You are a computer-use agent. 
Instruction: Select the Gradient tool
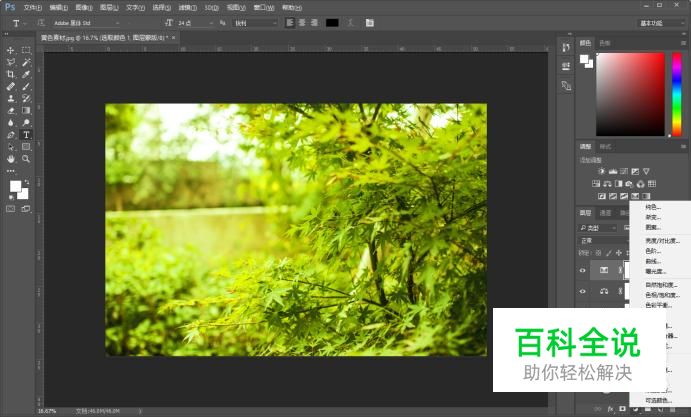click(26, 110)
